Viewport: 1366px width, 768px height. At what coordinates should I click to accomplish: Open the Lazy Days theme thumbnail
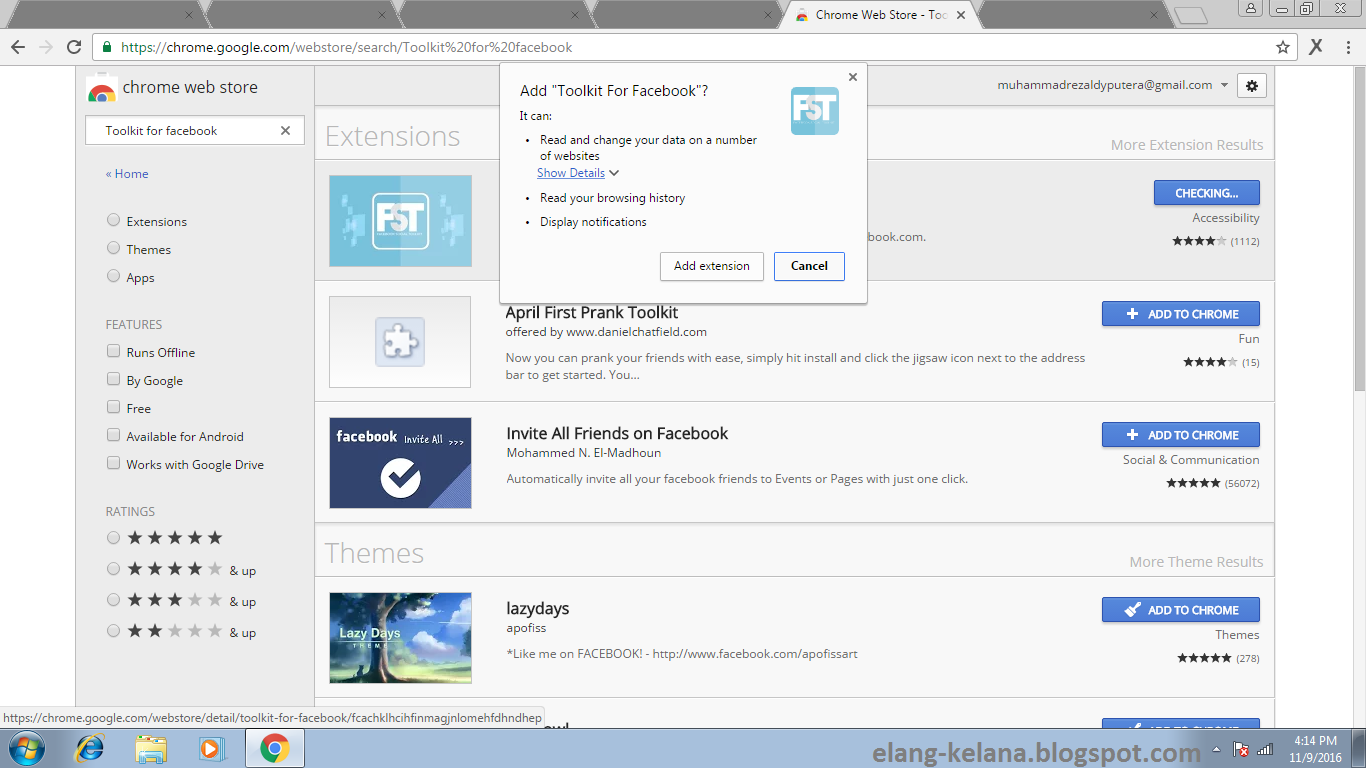click(400, 638)
